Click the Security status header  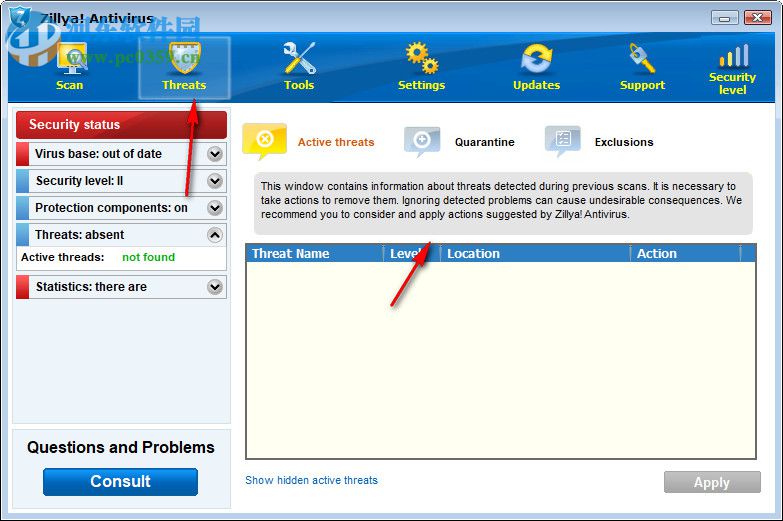click(x=121, y=124)
